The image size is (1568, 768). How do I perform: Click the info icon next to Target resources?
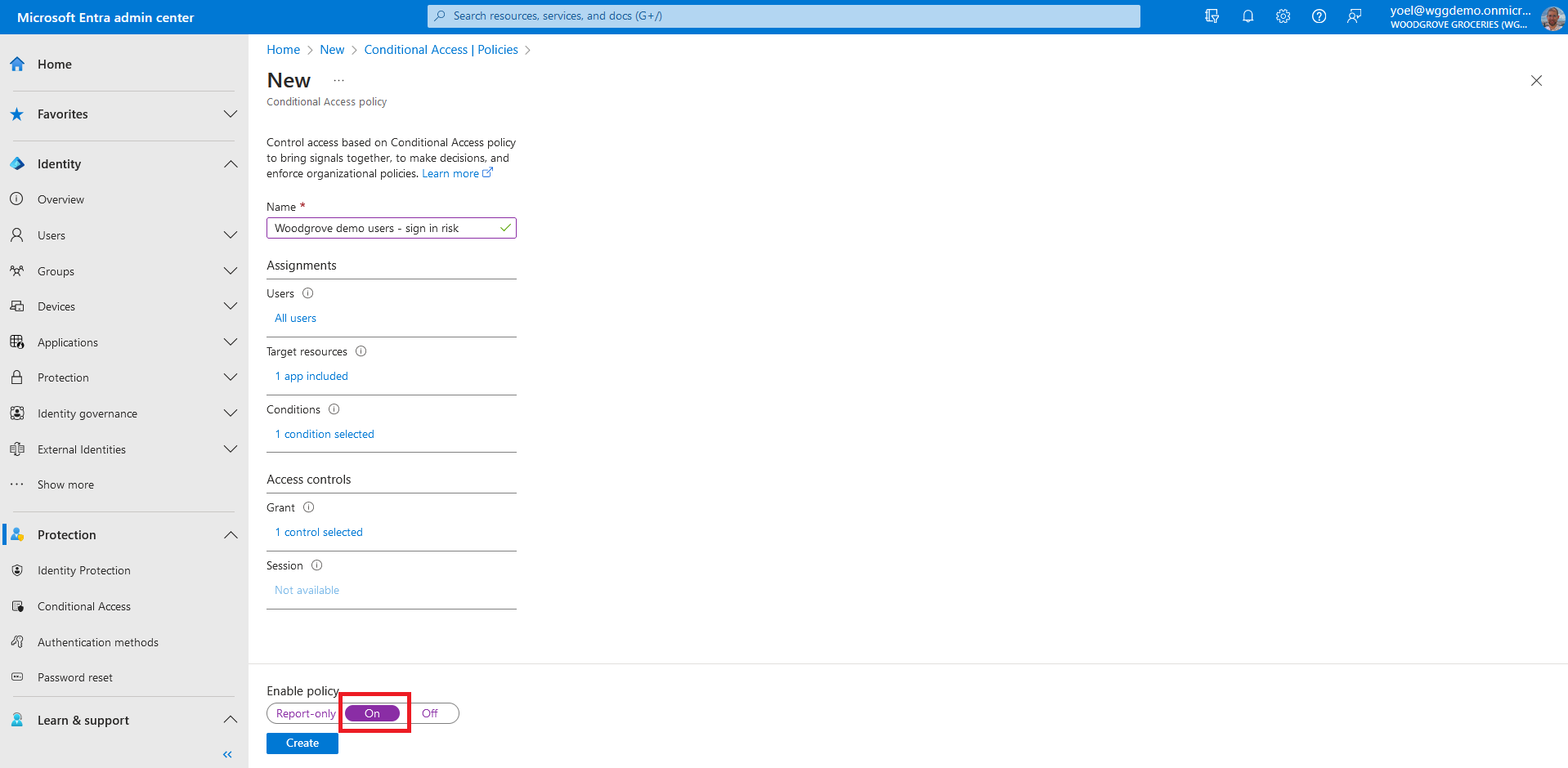(x=361, y=351)
